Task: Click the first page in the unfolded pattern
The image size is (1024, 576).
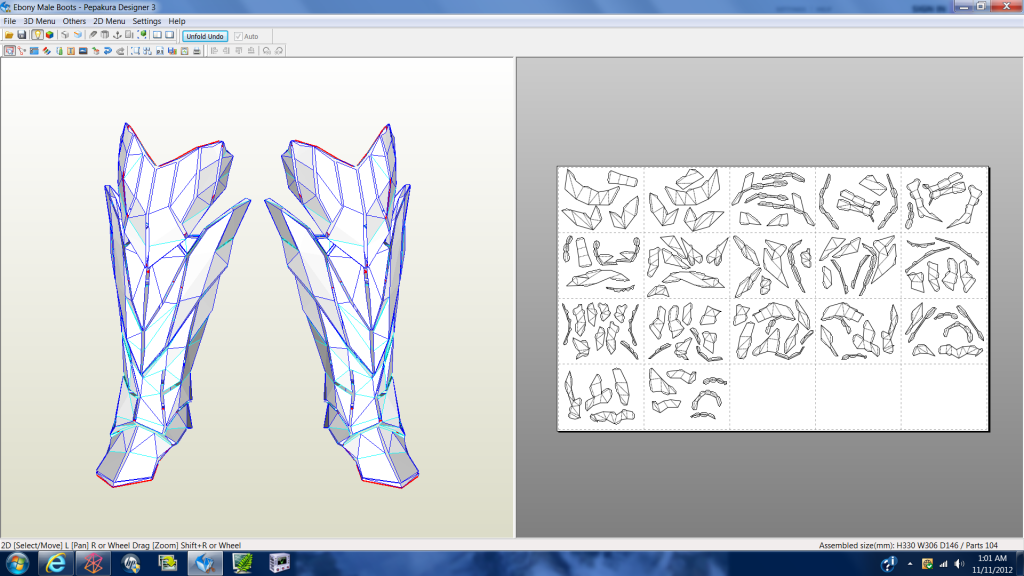Action: [x=601, y=199]
